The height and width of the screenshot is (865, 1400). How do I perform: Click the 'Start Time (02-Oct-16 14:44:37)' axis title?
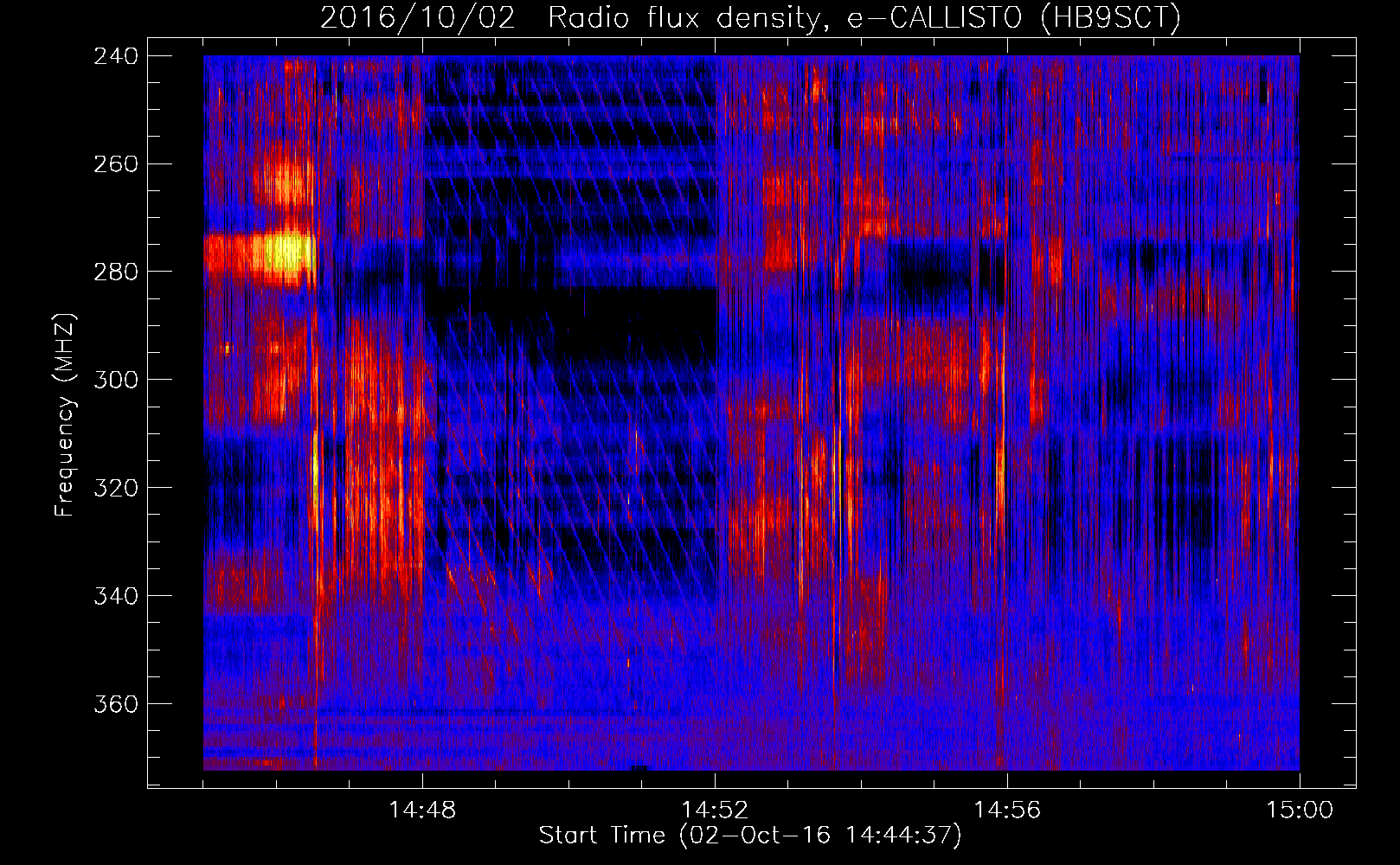coord(750,836)
